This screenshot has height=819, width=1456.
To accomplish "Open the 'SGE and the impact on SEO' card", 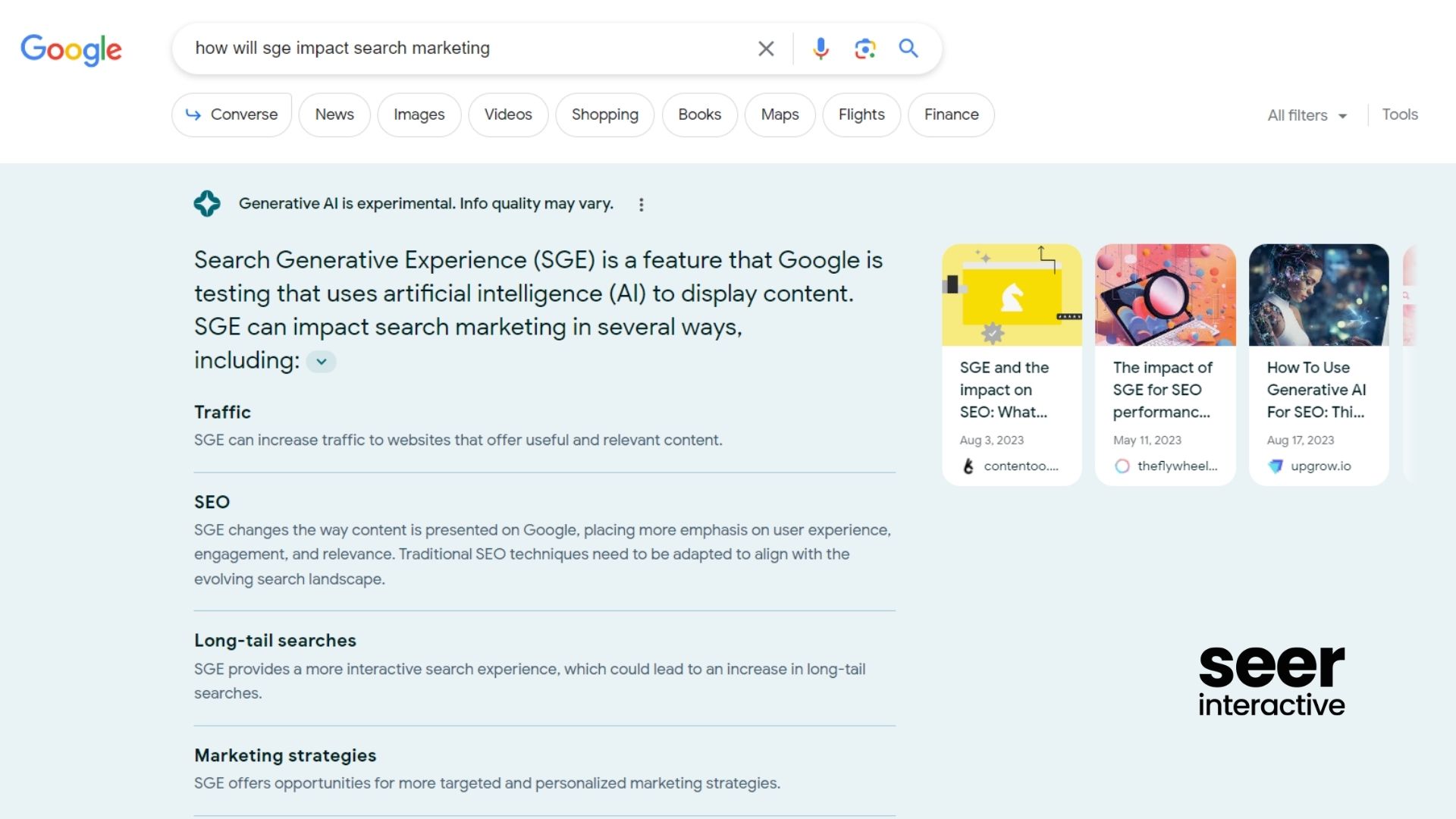I will [1004, 390].
